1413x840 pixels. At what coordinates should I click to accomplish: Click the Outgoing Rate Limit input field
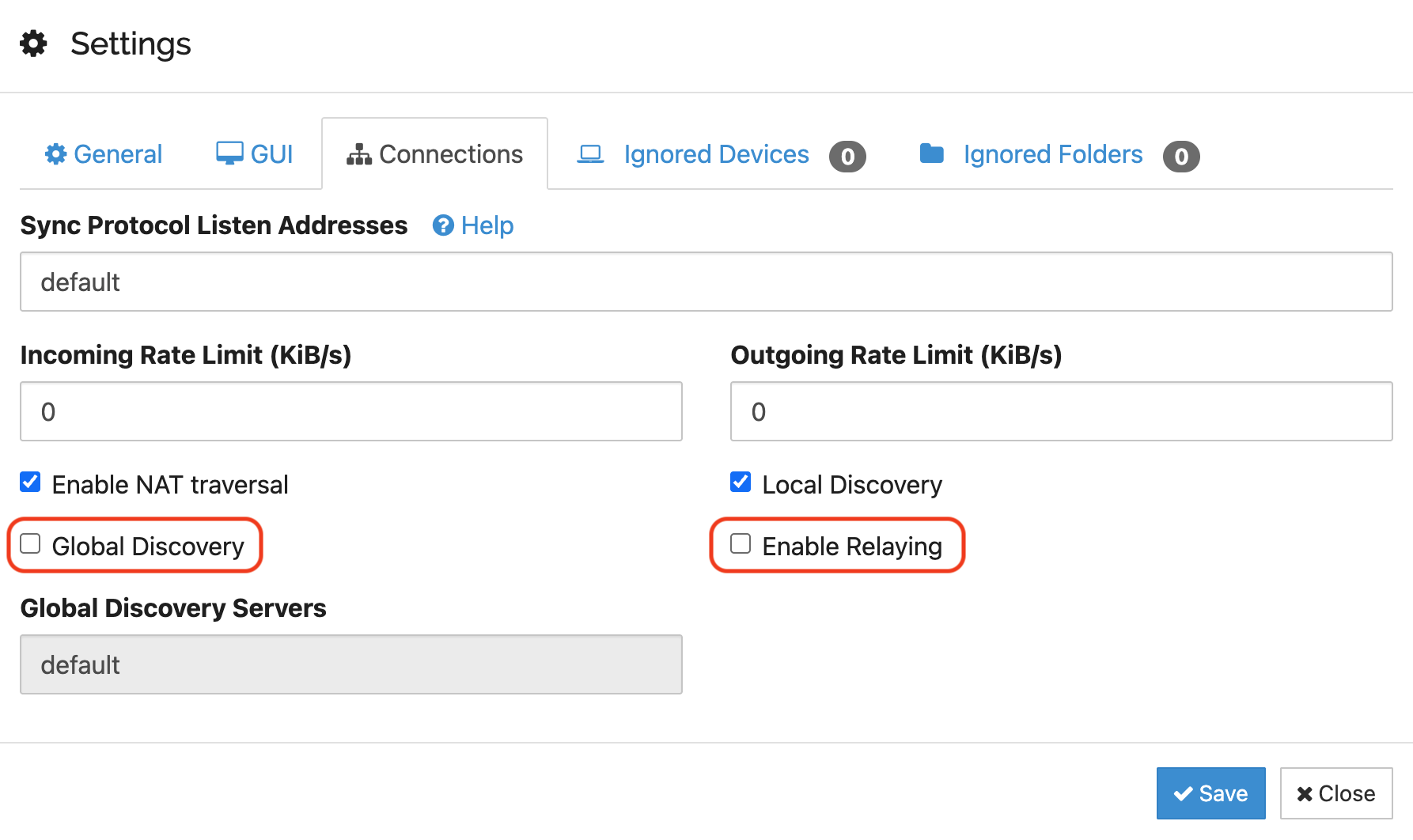[1061, 412]
